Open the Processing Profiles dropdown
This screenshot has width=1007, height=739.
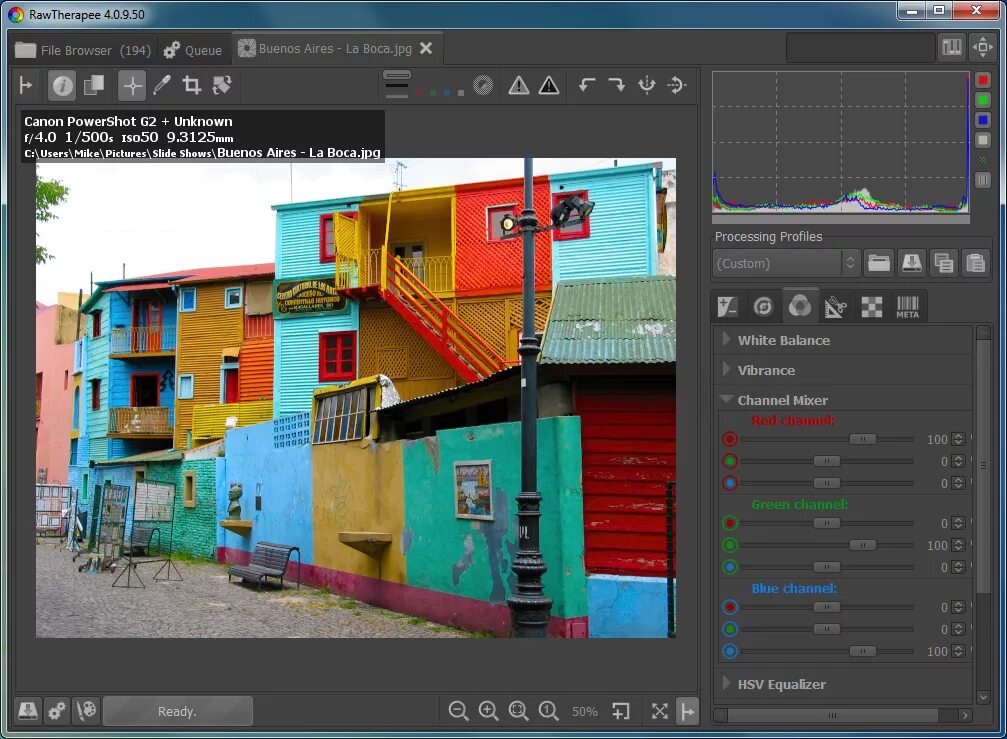pos(786,263)
